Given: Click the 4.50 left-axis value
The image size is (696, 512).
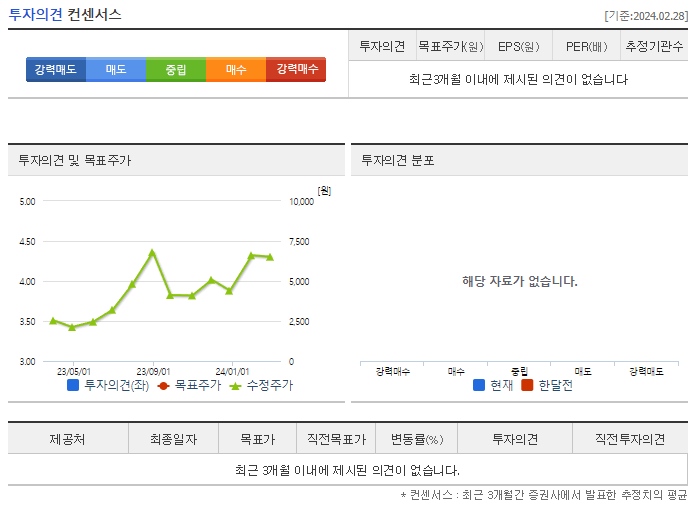Looking at the screenshot, I should coord(27,242).
